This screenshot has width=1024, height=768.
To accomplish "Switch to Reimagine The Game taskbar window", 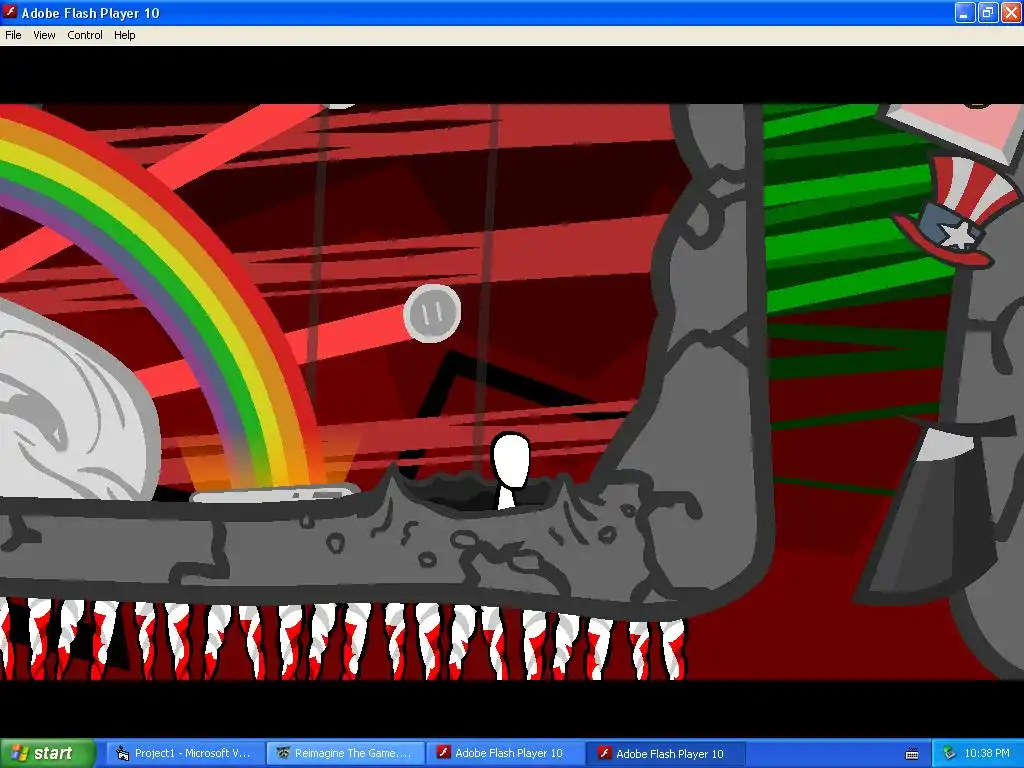I will point(345,753).
